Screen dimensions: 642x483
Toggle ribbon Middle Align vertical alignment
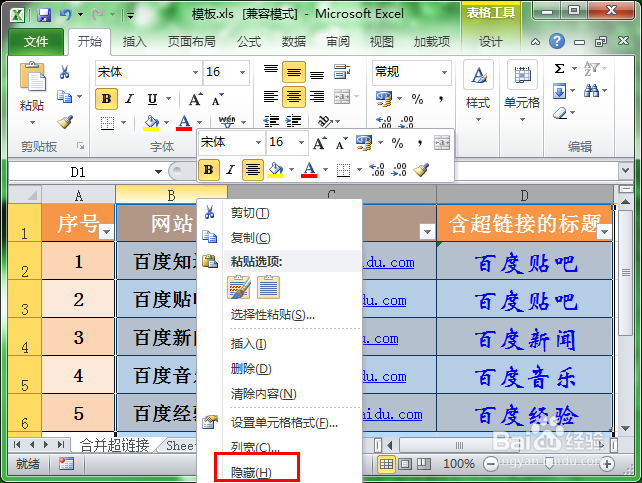click(294, 72)
